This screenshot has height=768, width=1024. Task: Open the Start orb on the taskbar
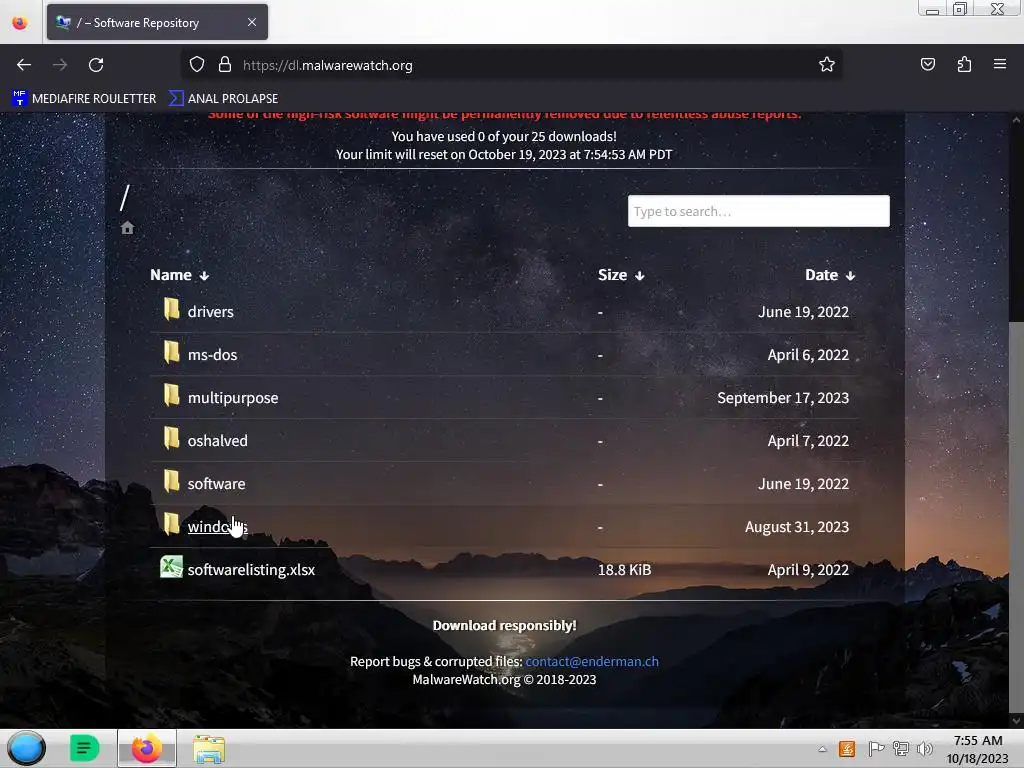[x=26, y=748]
